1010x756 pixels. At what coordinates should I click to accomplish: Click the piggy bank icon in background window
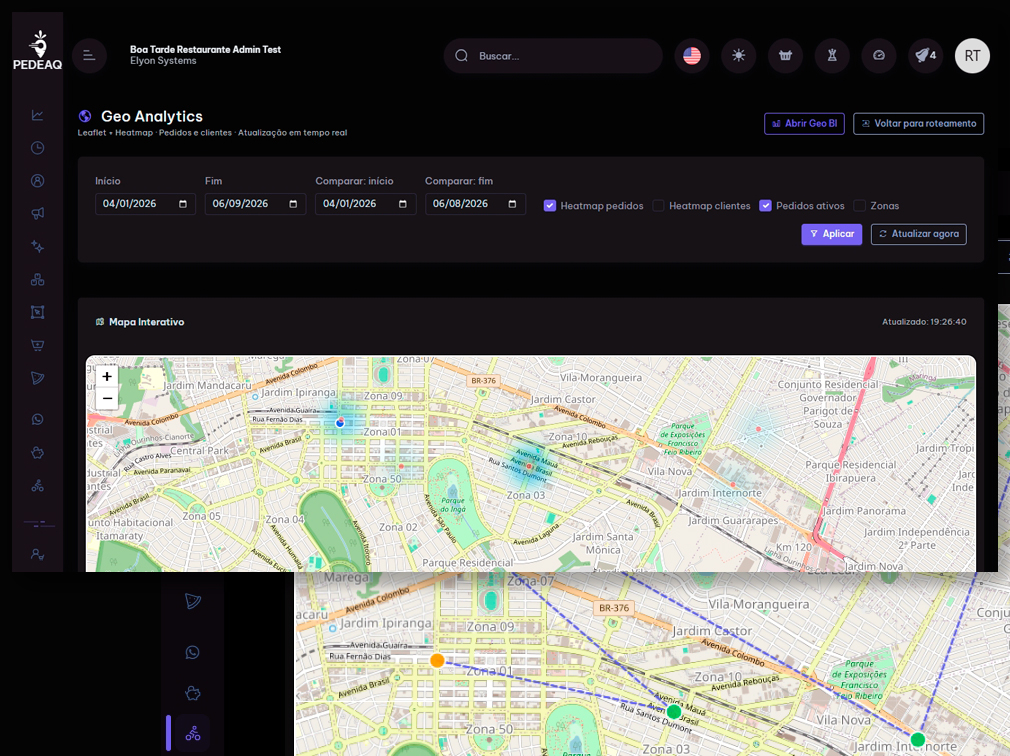[193, 694]
